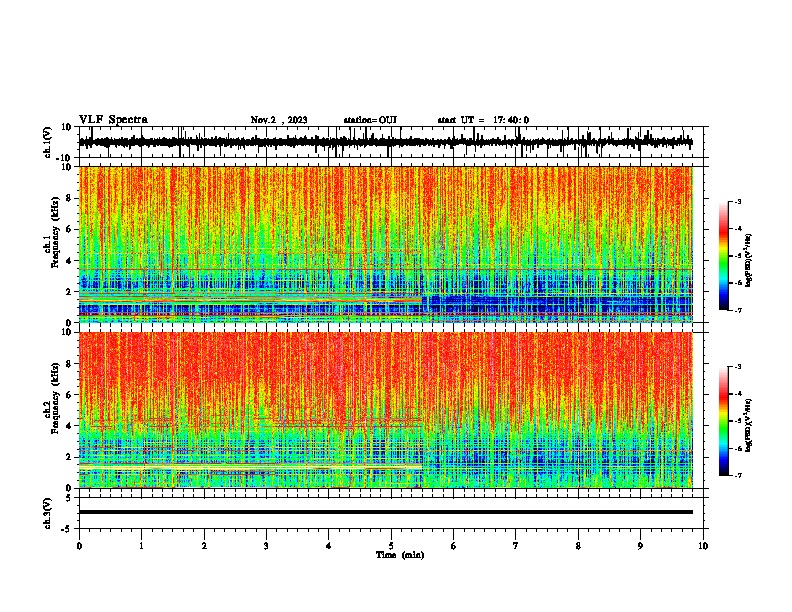
Task: Click the "-7" value on ch.2 colorbar
Action: [737, 476]
